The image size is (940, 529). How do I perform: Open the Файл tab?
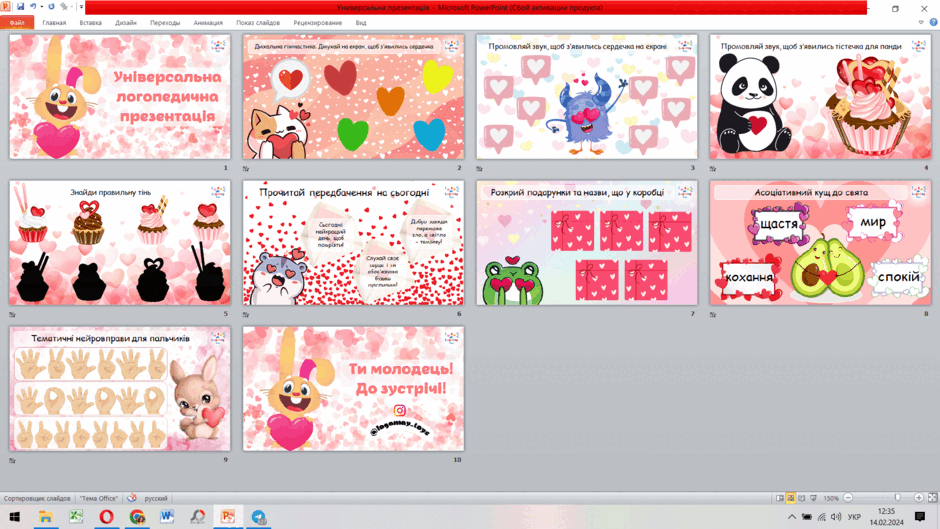(x=17, y=23)
